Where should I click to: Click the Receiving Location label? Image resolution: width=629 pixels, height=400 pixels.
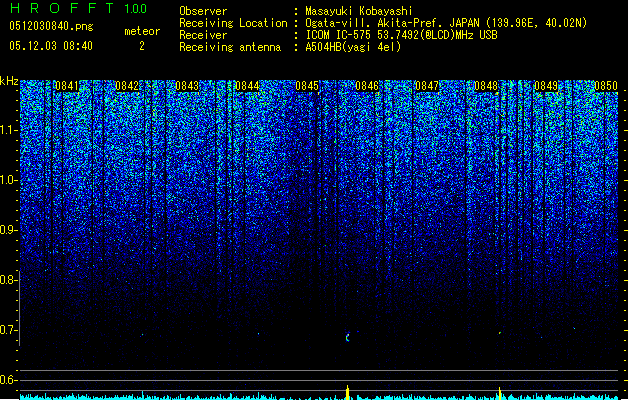tap(233, 23)
